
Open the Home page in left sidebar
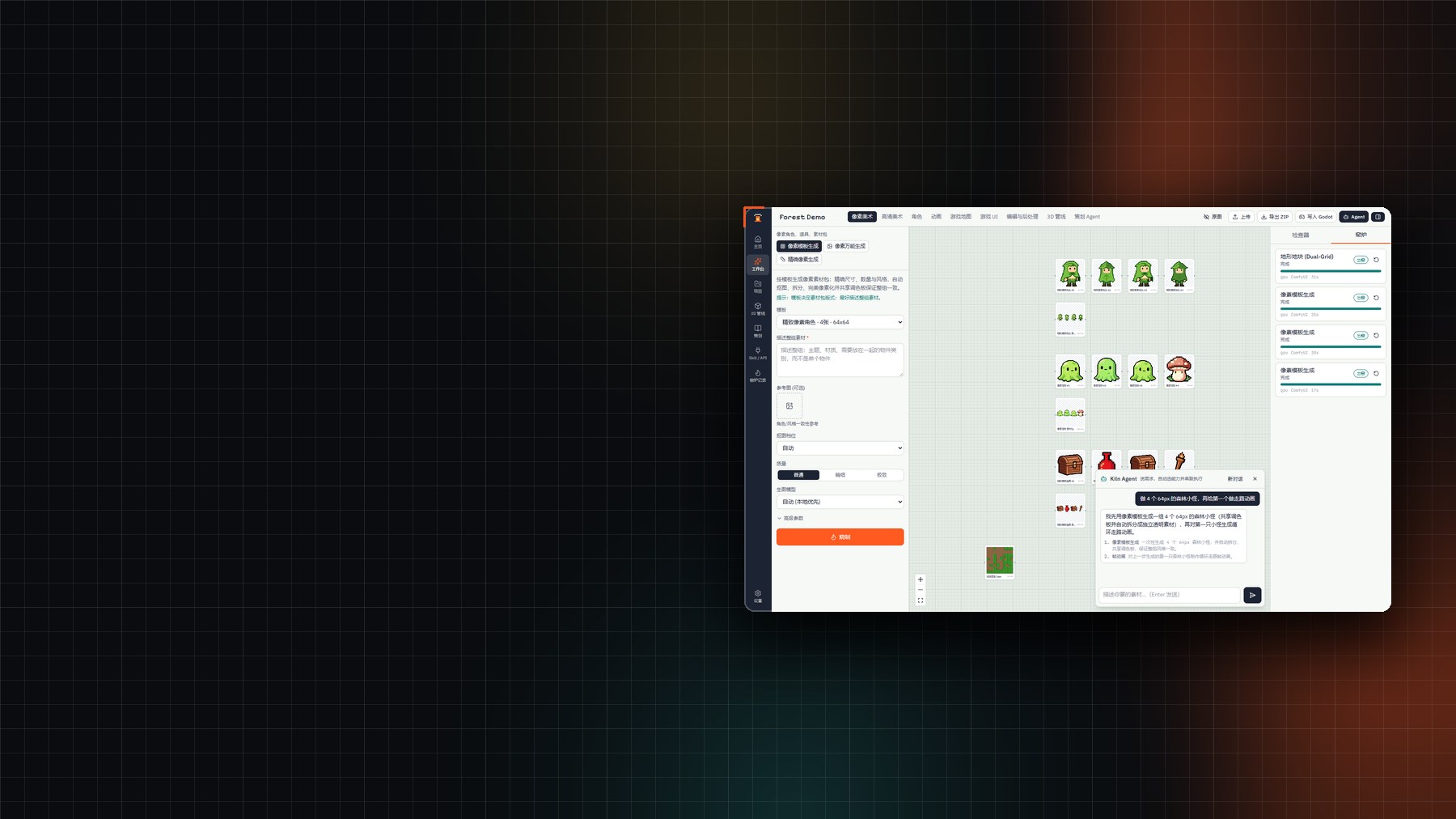[758, 241]
